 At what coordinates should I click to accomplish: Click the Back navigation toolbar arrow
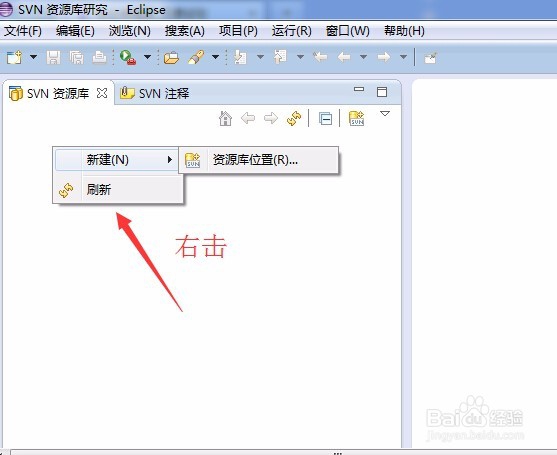[344, 57]
